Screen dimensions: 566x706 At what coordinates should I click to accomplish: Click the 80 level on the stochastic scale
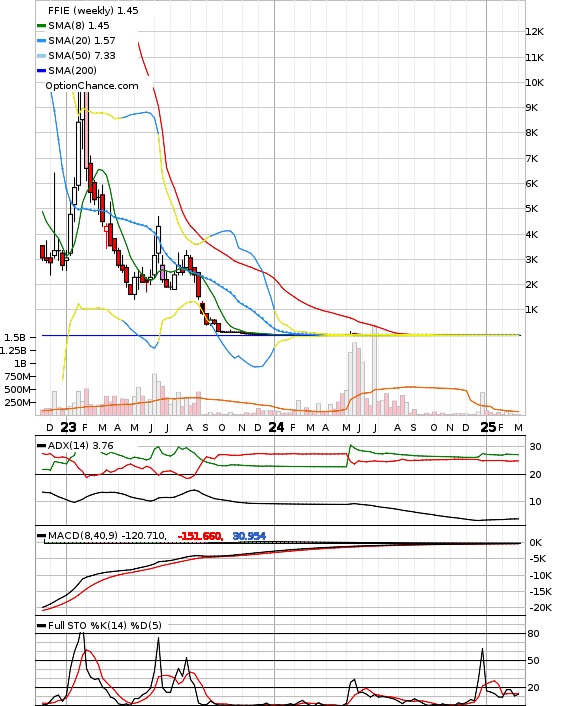pyautogui.click(x=533, y=634)
